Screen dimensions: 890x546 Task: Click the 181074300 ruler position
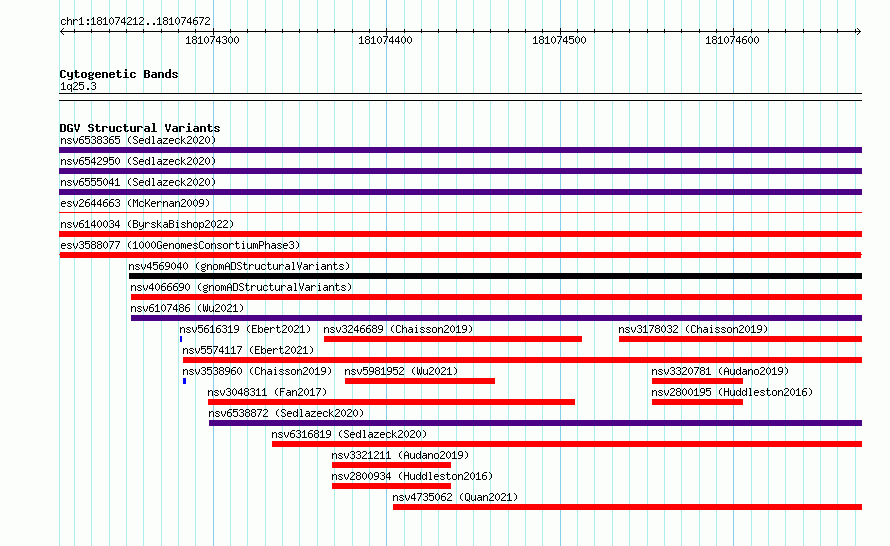pyautogui.click(x=212, y=40)
